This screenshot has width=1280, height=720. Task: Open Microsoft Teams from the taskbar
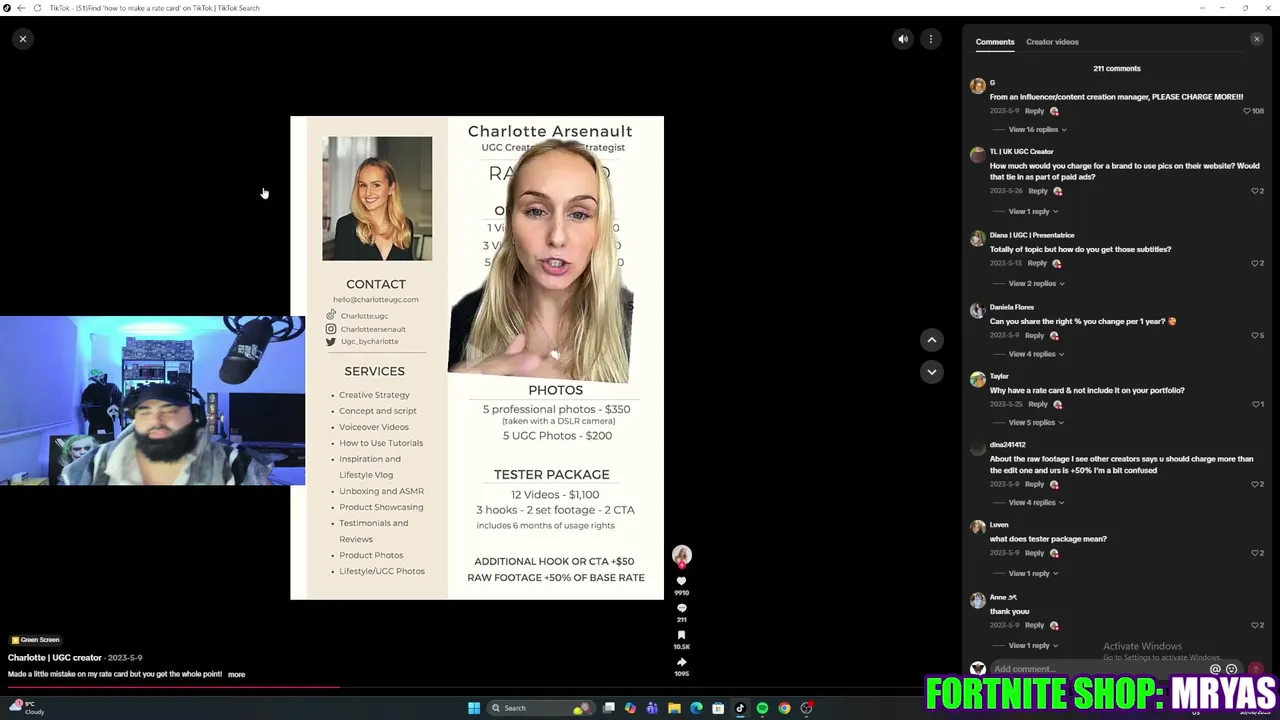pos(652,708)
